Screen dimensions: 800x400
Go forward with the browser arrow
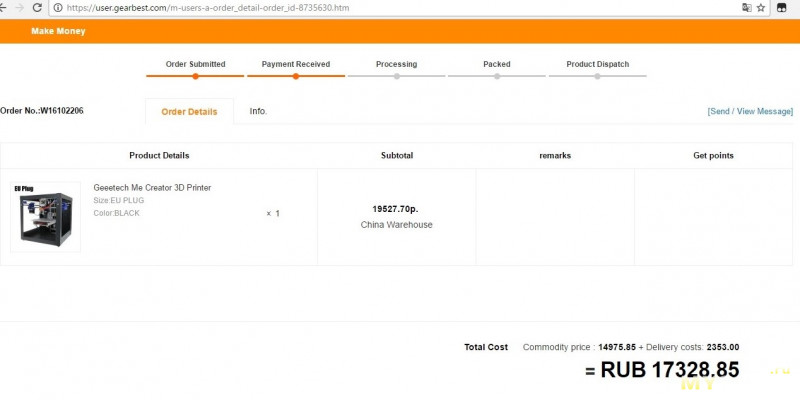click(19, 8)
